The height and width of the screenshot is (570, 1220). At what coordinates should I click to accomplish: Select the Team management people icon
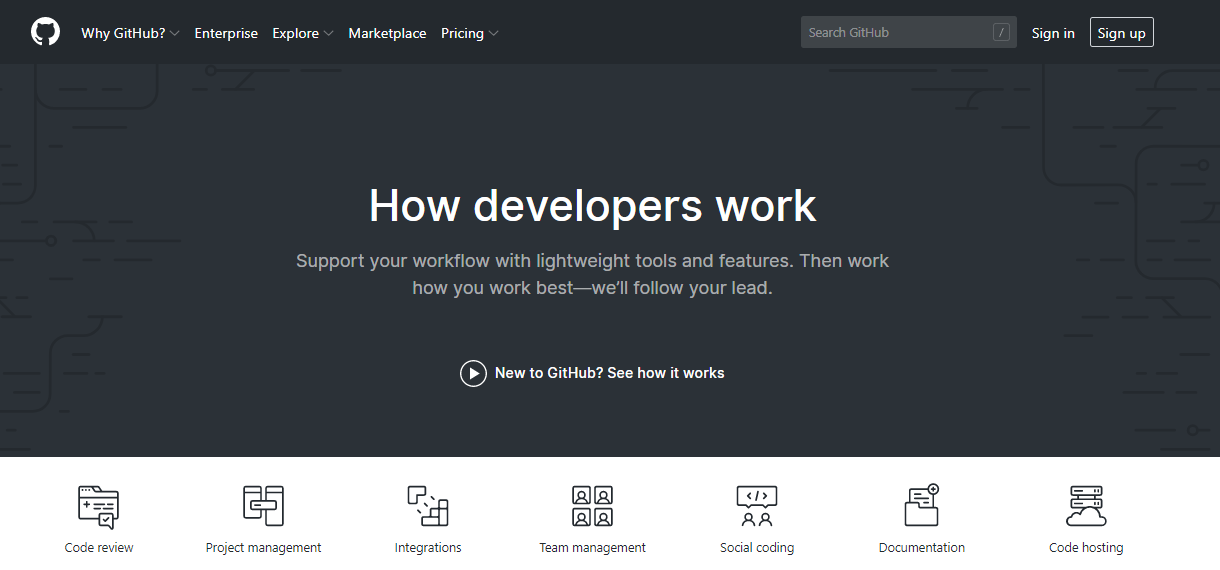coord(592,506)
